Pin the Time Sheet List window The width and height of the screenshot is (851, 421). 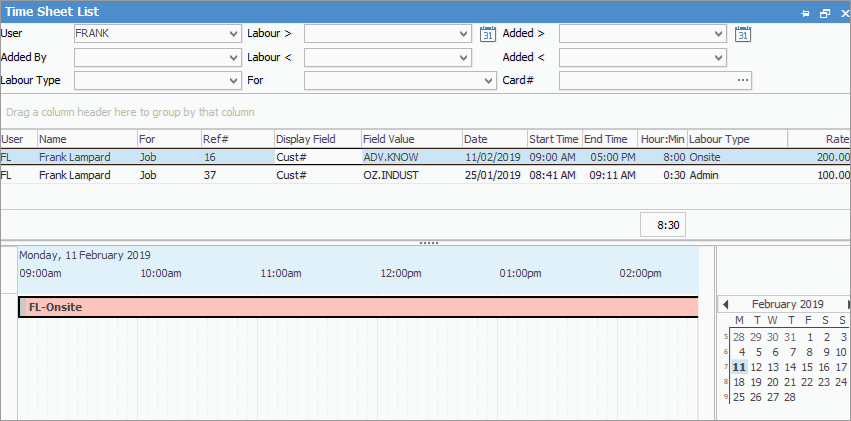[805, 13]
